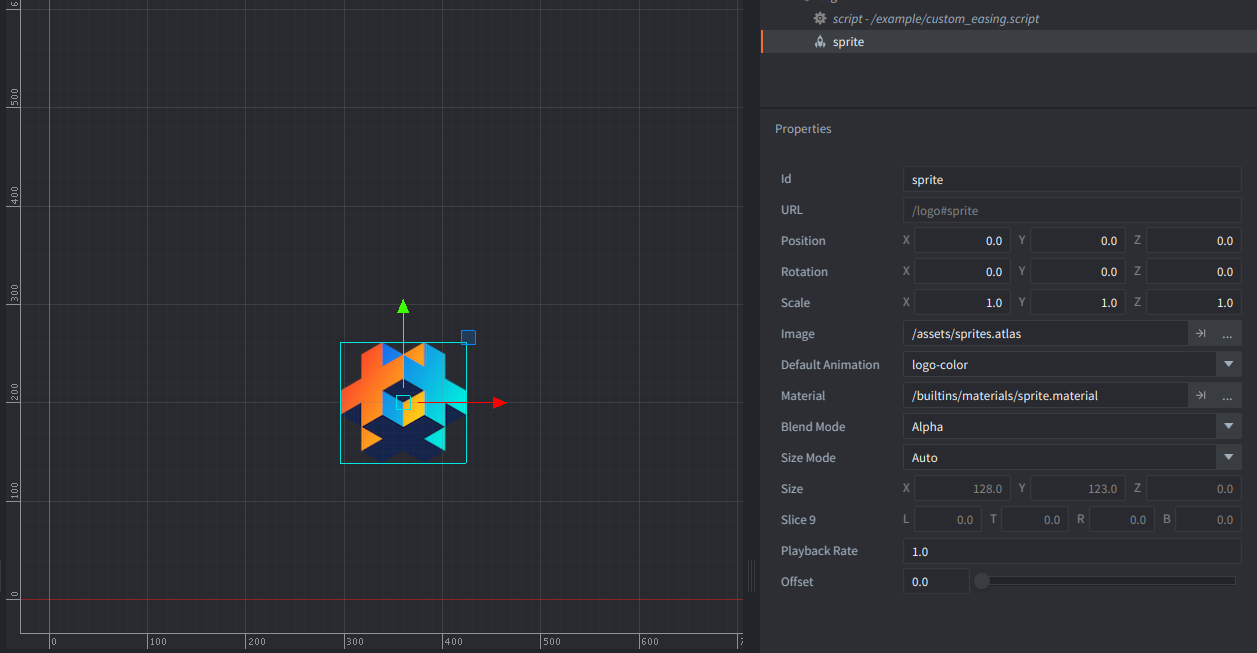Click the Playback Rate label
Image resolution: width=1257 pixels, height=653 pixels.
[x=819, y=551]
